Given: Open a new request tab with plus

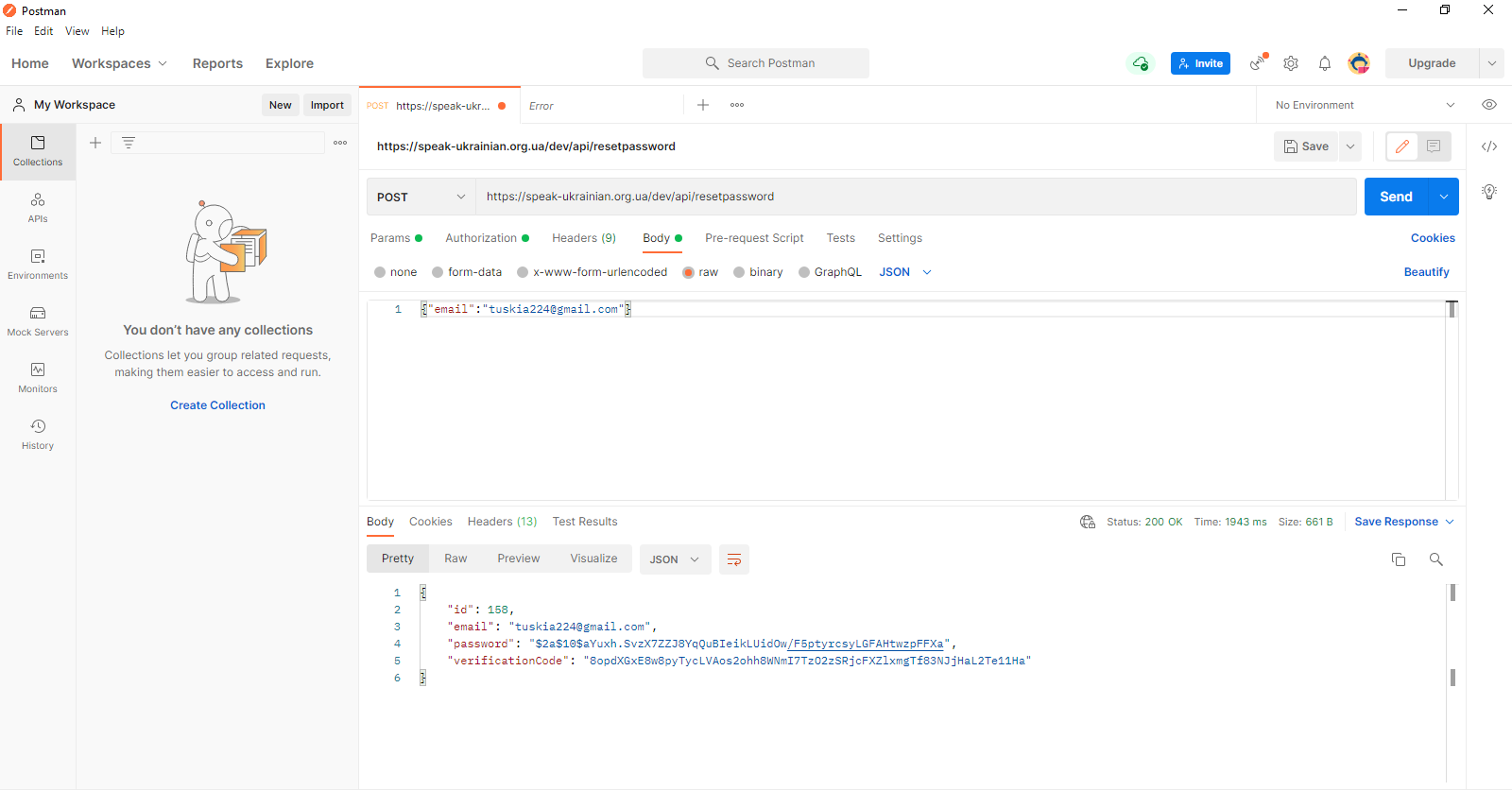Looking at the screenshot, I should tap(703, 105).
